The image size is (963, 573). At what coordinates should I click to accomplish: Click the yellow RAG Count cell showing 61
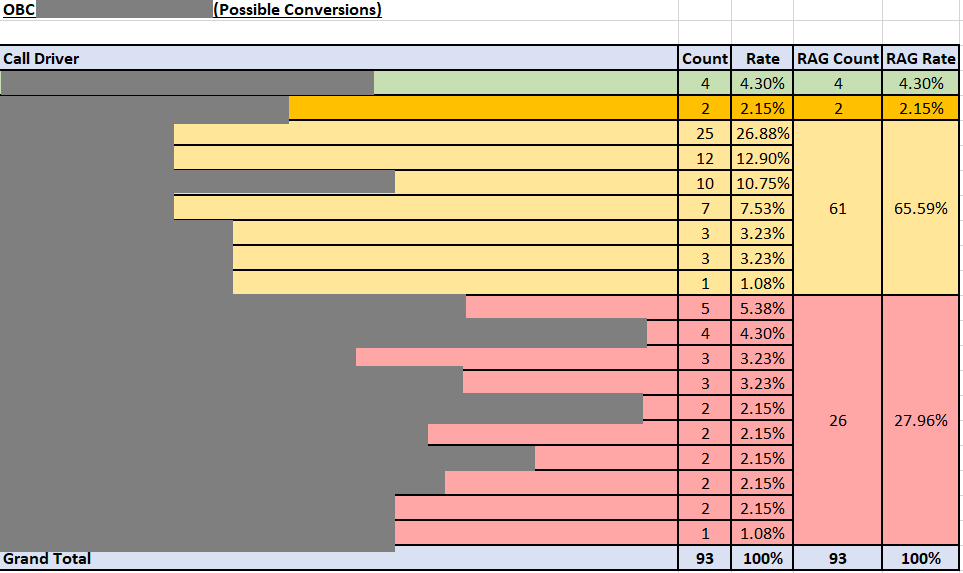point(838,208)
